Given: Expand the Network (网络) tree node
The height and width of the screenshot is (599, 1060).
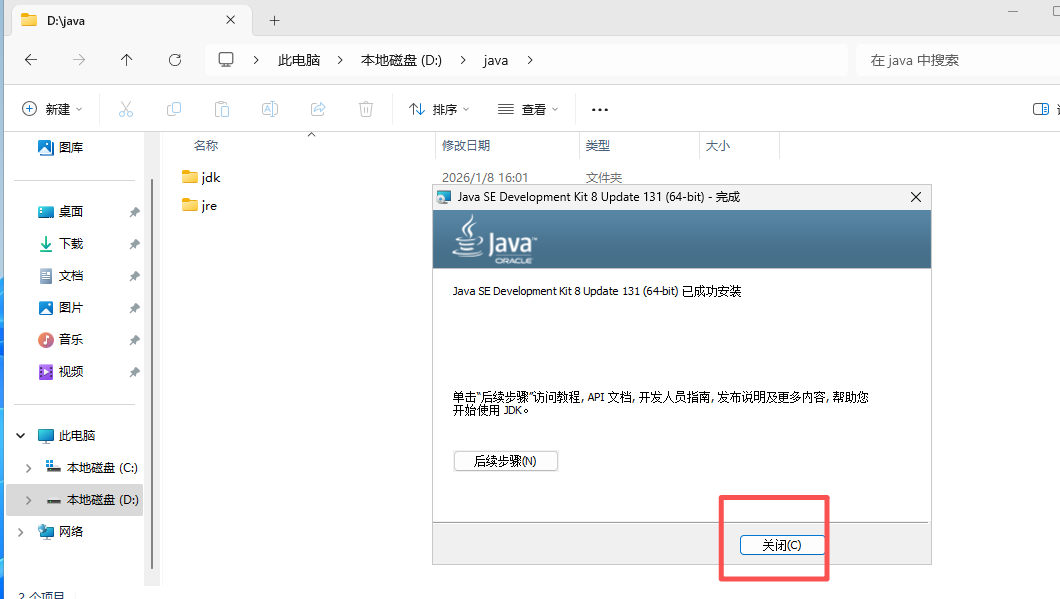Looking at the screenshot, I should point(21,532).
